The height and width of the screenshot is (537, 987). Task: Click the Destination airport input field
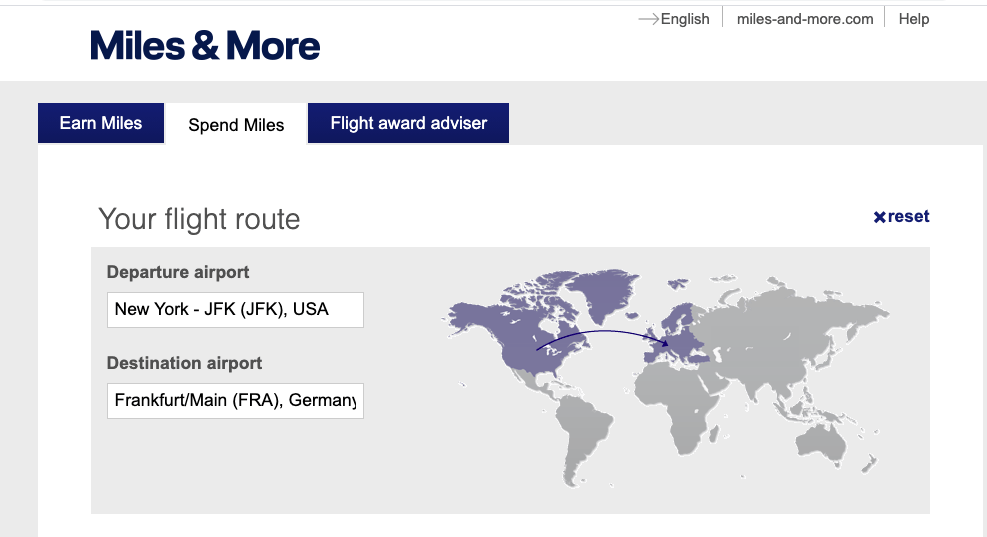click(x=235, y=400)
